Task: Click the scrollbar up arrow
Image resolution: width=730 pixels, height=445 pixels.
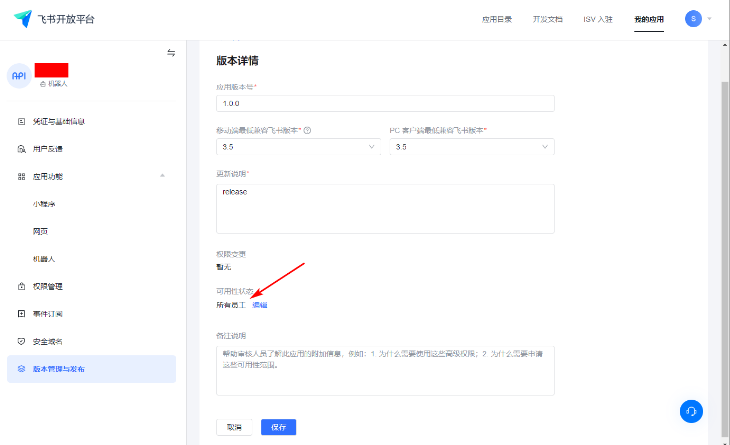Action: pyautogui.click(x=725, y=45)
